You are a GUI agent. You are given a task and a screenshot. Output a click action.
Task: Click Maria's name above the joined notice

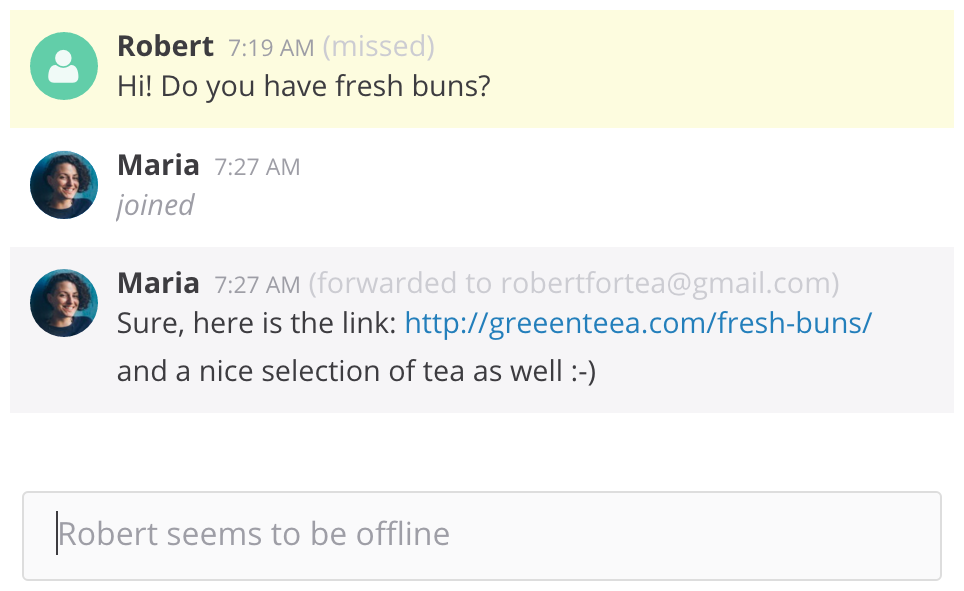158,165
